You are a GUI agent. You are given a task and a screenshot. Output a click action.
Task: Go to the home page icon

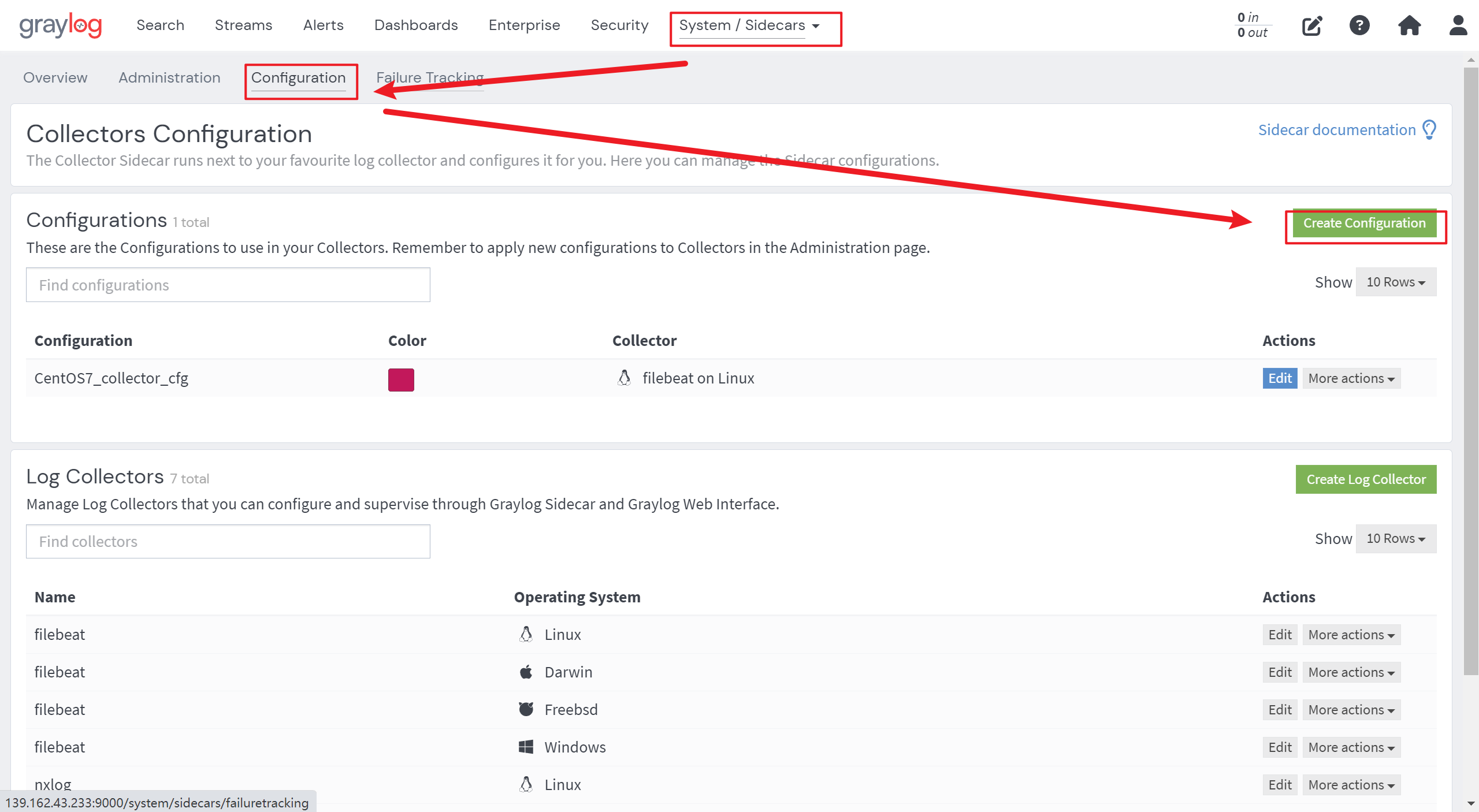click(x=1409, y=25)
